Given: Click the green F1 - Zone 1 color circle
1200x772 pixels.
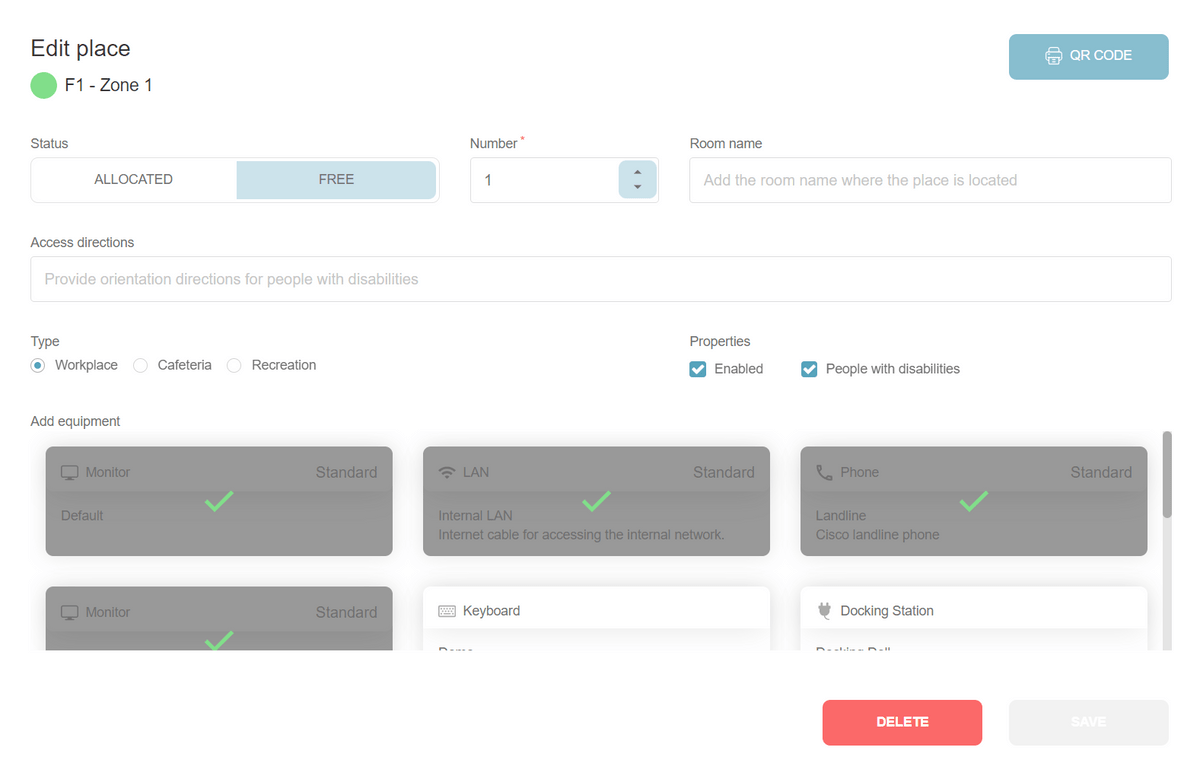Looking at the screenshot, I should coord(44,86).
